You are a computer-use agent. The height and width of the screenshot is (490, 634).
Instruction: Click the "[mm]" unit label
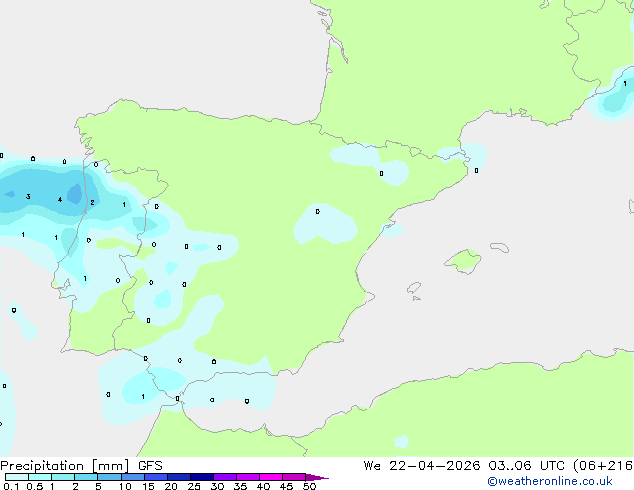(110, 466)
